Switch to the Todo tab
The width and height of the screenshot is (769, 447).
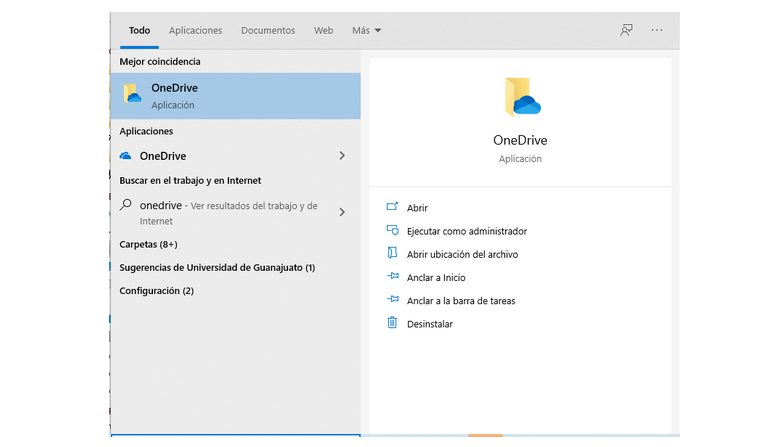[139, 30]
